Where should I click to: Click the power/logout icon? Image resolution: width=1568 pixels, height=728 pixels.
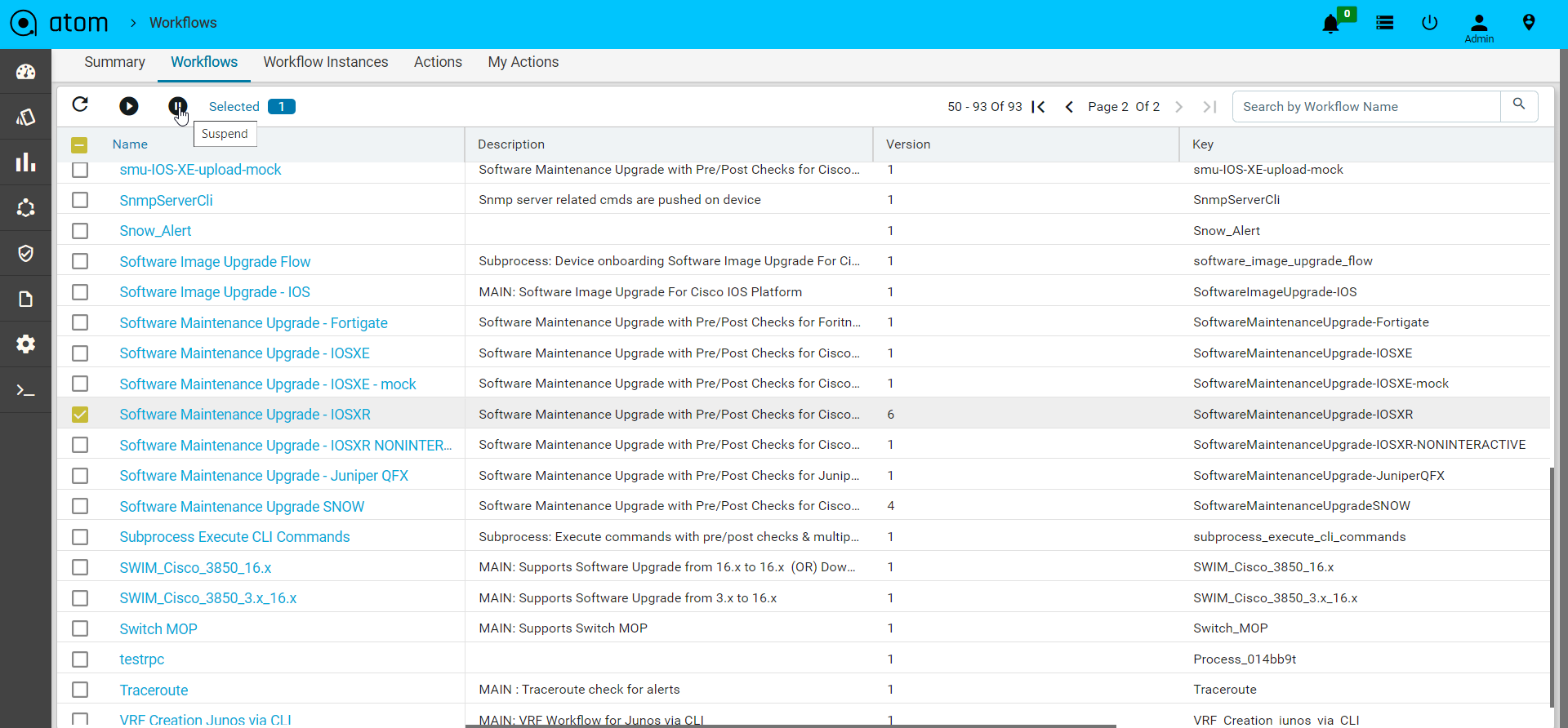[1429, 23]
